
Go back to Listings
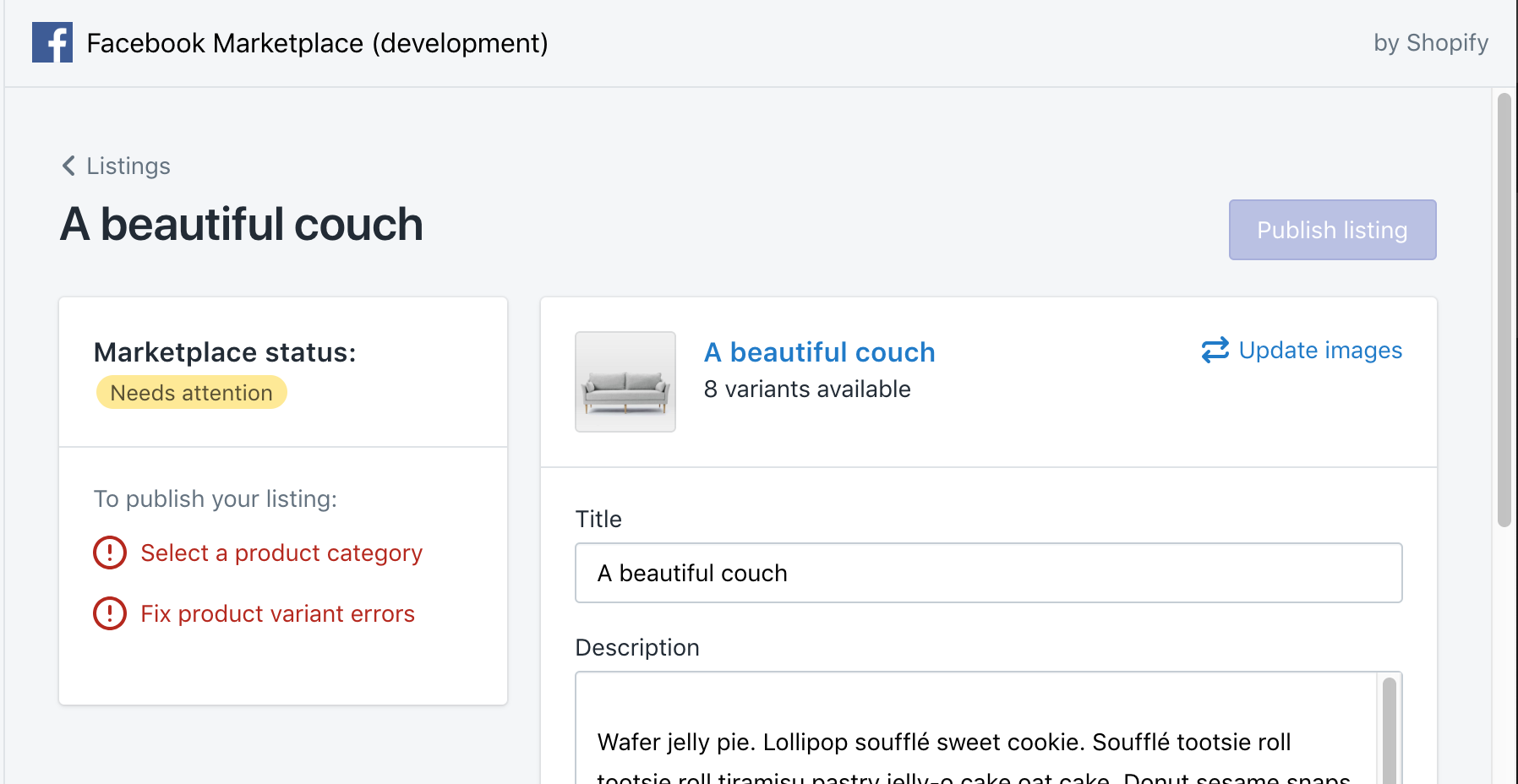(x=128, y=166)
